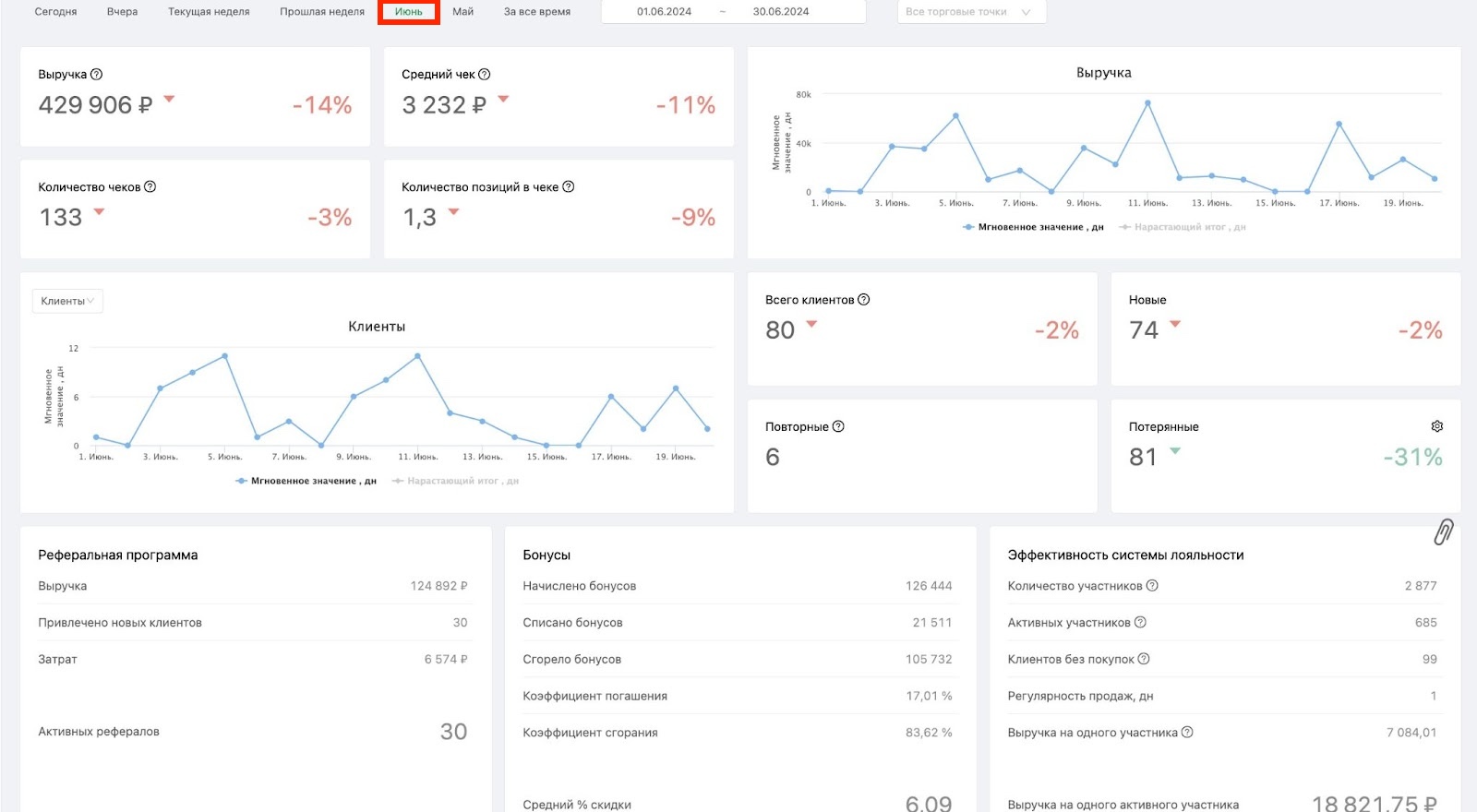The image size is (1477, 812).
Task: Select the За все время period tab
Action: coord(537,12)
